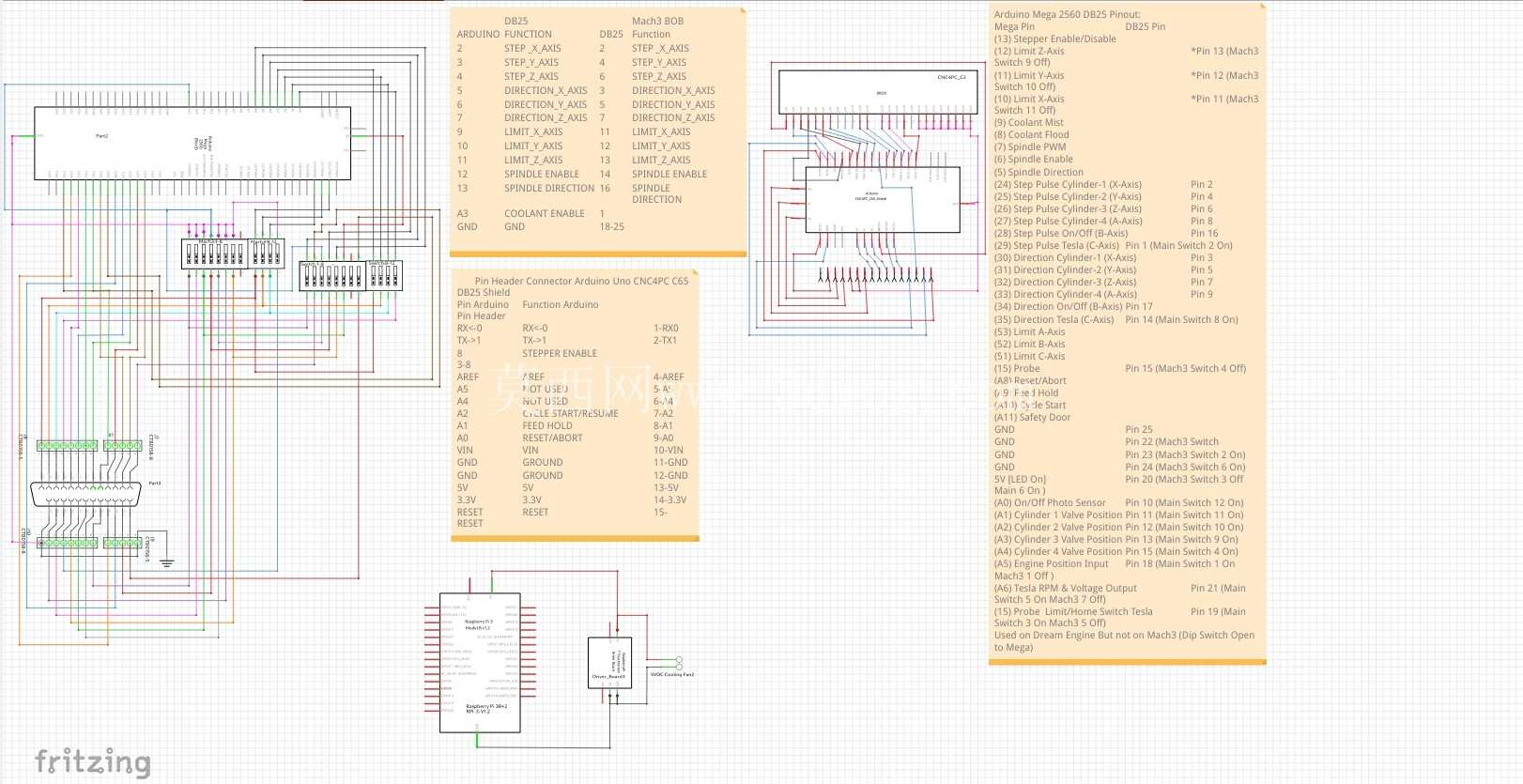This screenshot has height=784, width=1523.
Task: Click the 'ARDUINO' column heading
Action: pyautogui.click(x=478, y=34)
